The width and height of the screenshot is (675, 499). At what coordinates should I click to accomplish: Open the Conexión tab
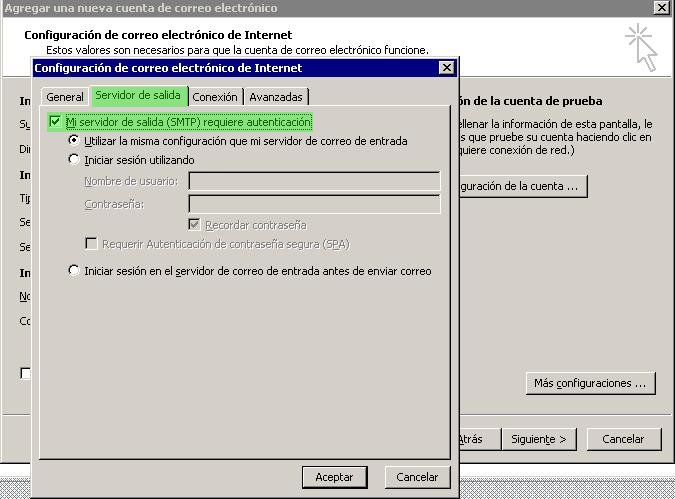(x=215, y=97)
